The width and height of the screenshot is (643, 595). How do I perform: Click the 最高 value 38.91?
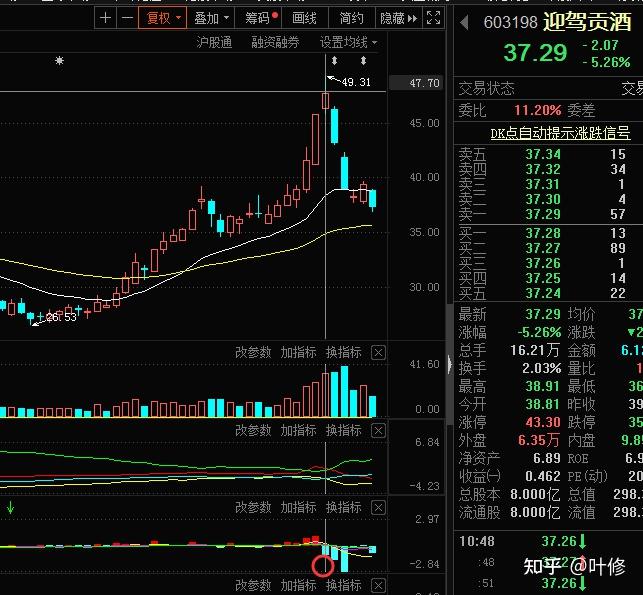pos(543,386)
